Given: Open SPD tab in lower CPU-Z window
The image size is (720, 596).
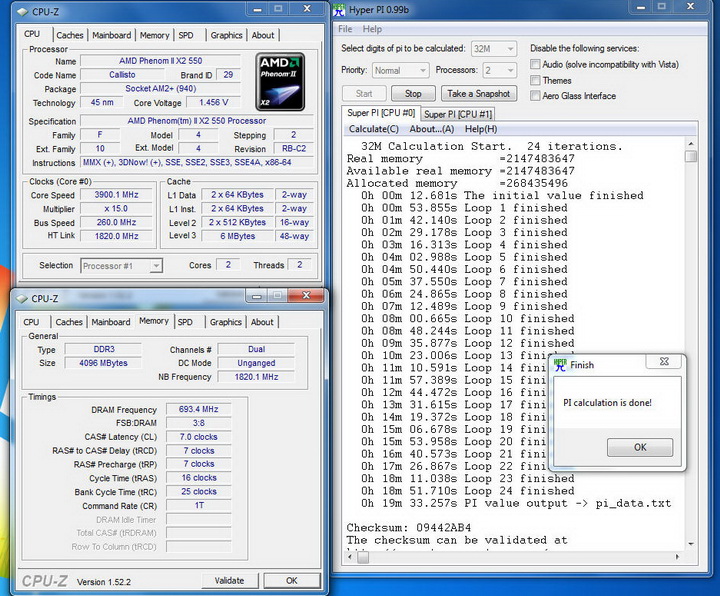Looking at the screenshot, I should click(185, 322).
